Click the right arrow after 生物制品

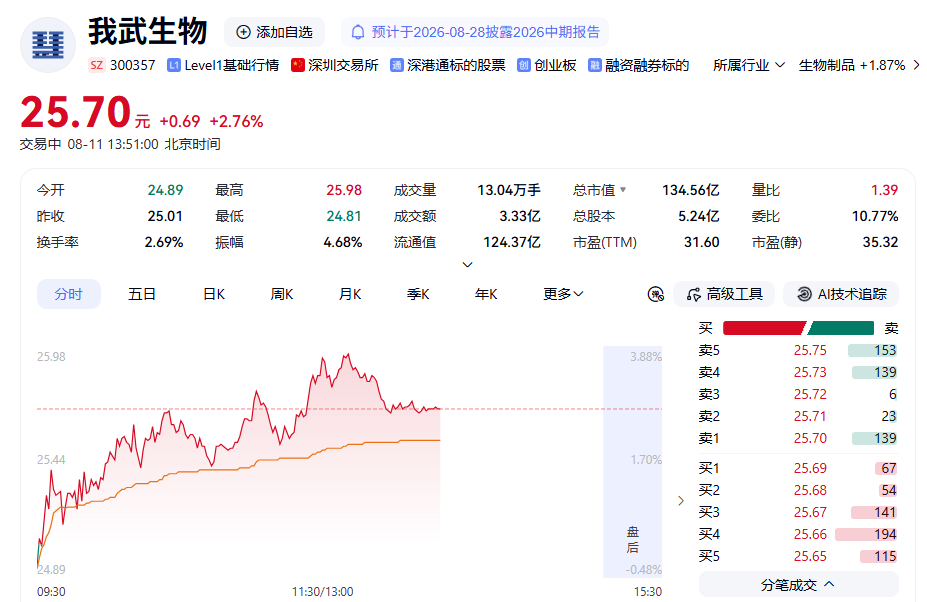(x=916, y=65)
